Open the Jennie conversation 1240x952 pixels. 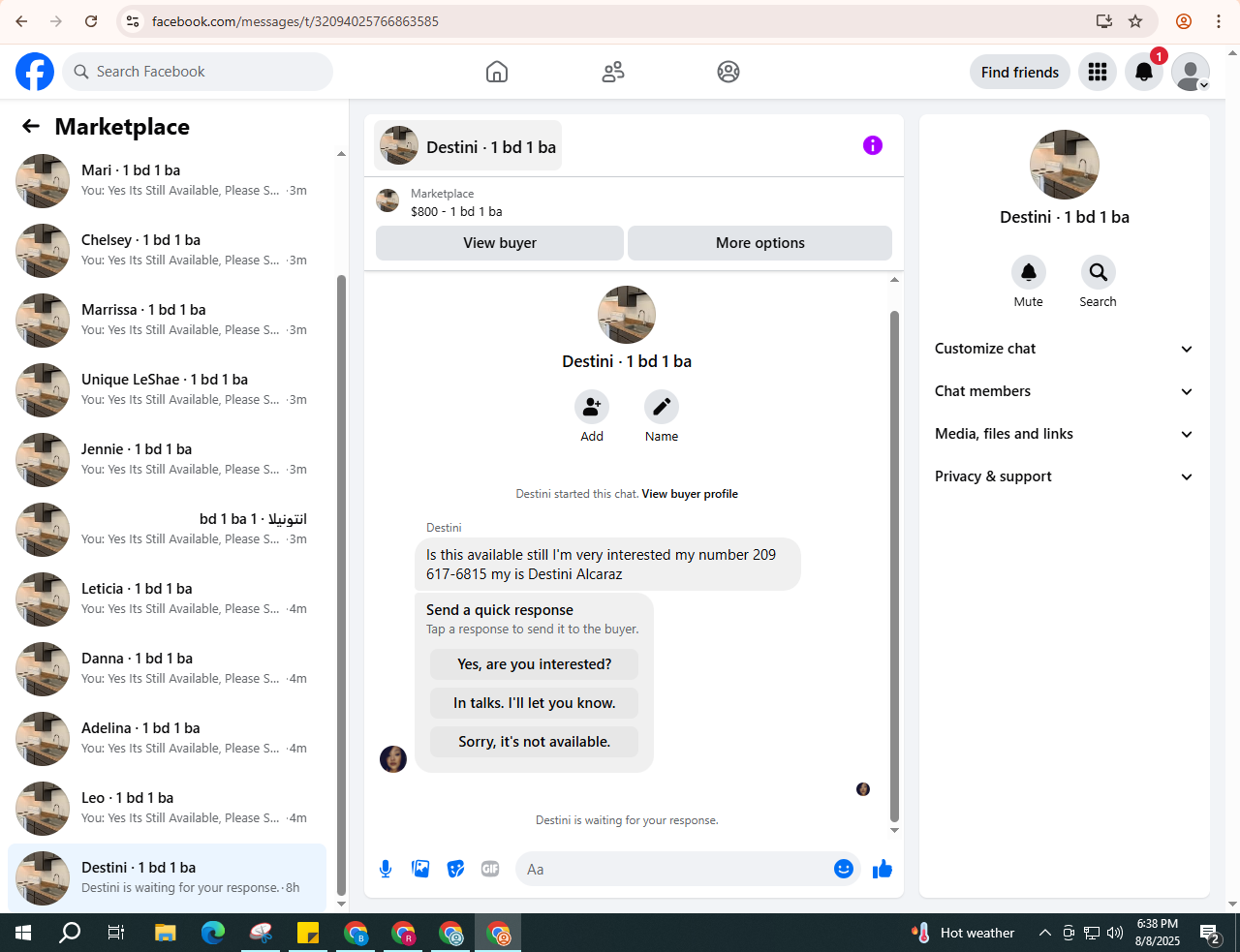[x=167, y=459]
